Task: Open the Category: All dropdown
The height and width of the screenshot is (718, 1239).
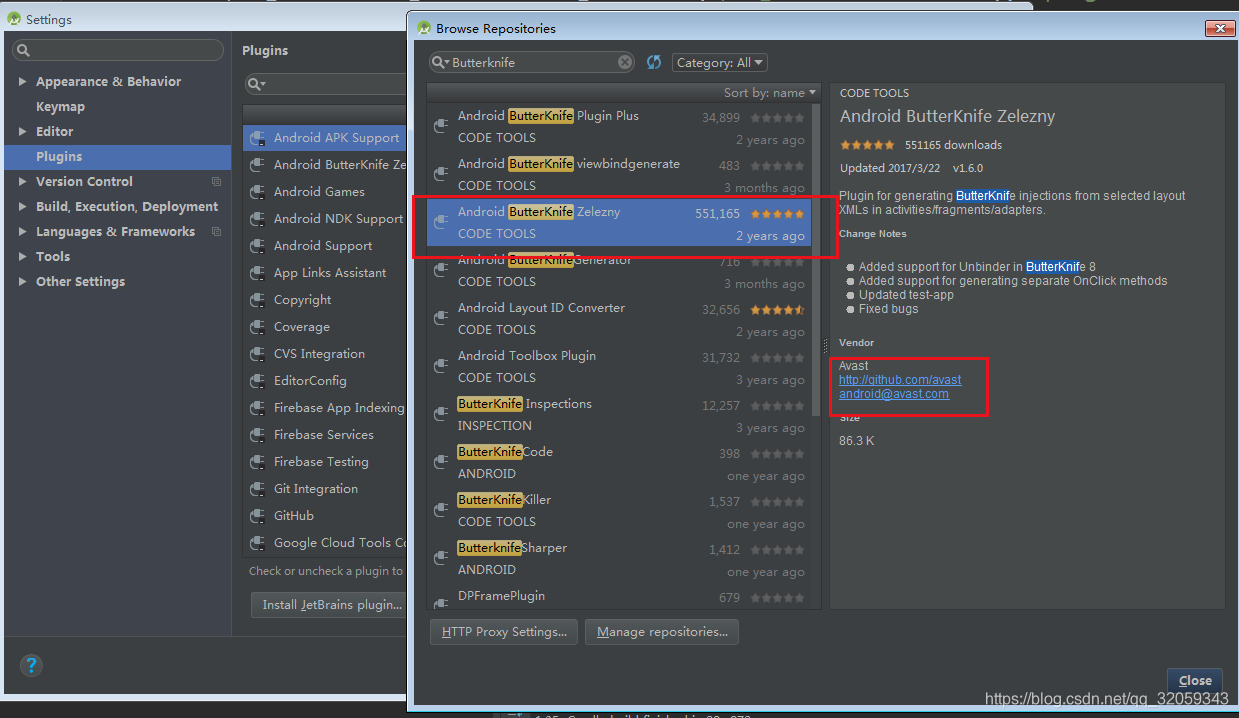Action: tap(720, 62)
